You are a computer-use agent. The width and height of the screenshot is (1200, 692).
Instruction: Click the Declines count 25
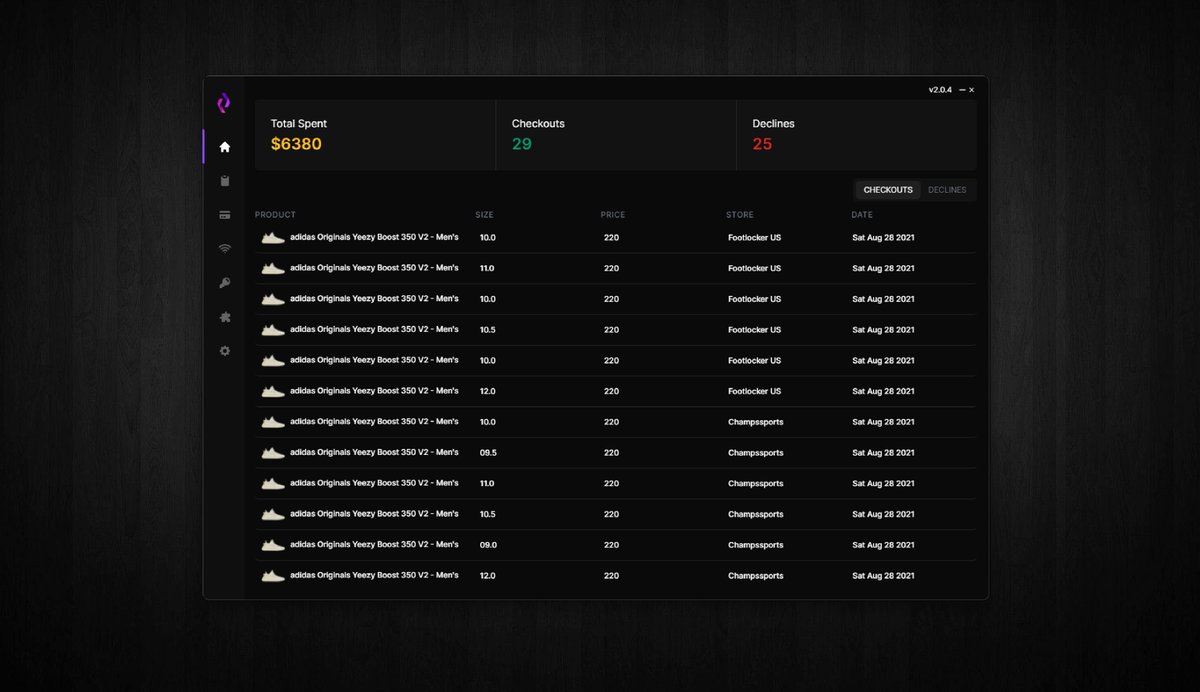[x=762, y=144]
